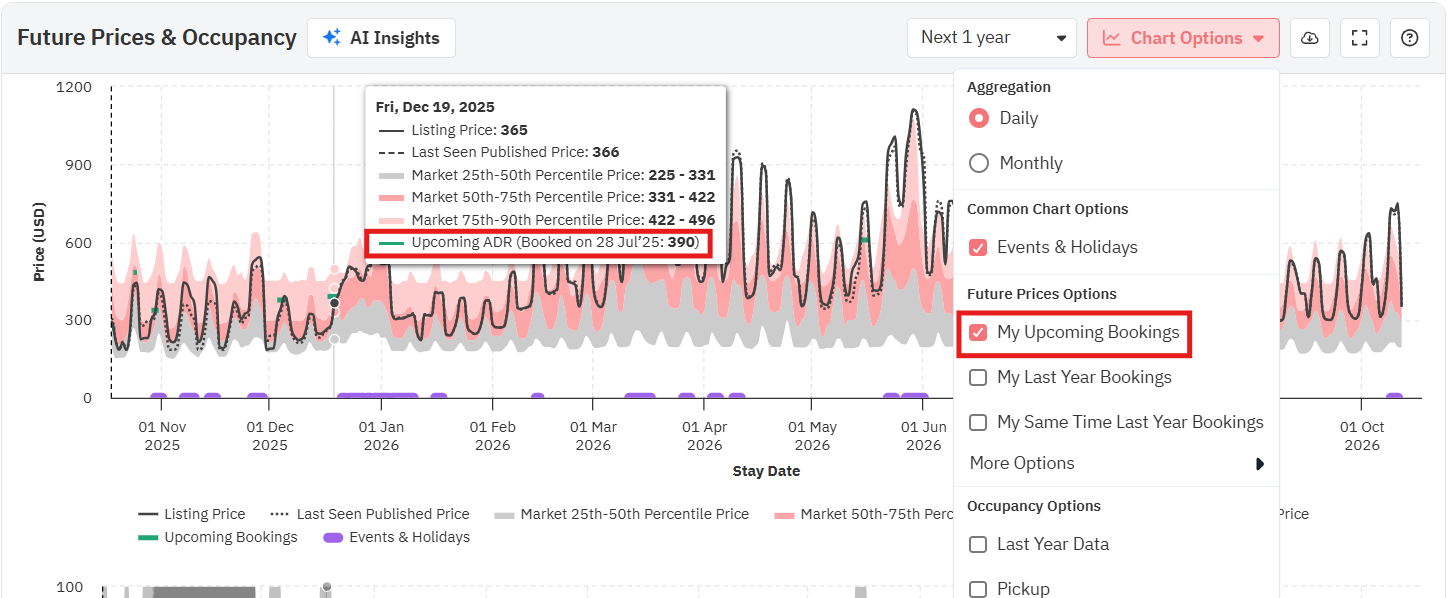Screen dimensions: 1453x598
Task: Click the Upcoming Bookings green legend marker
Action: [x=148, y=537]
